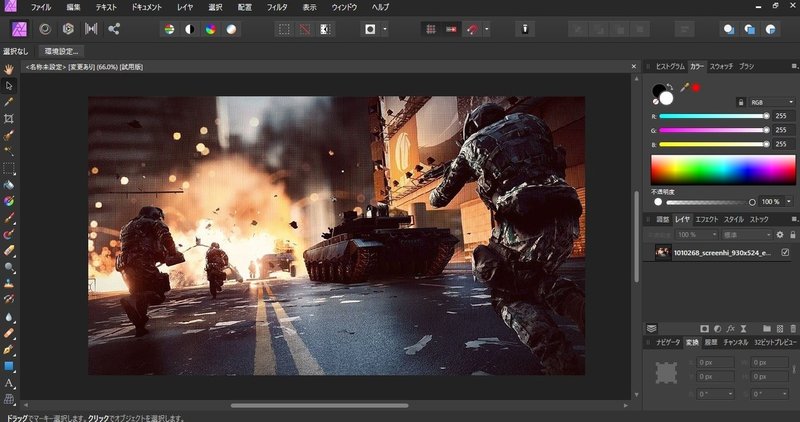Toggle the color panel lock icon
800x422 pixels.
(x=741, y=102)
